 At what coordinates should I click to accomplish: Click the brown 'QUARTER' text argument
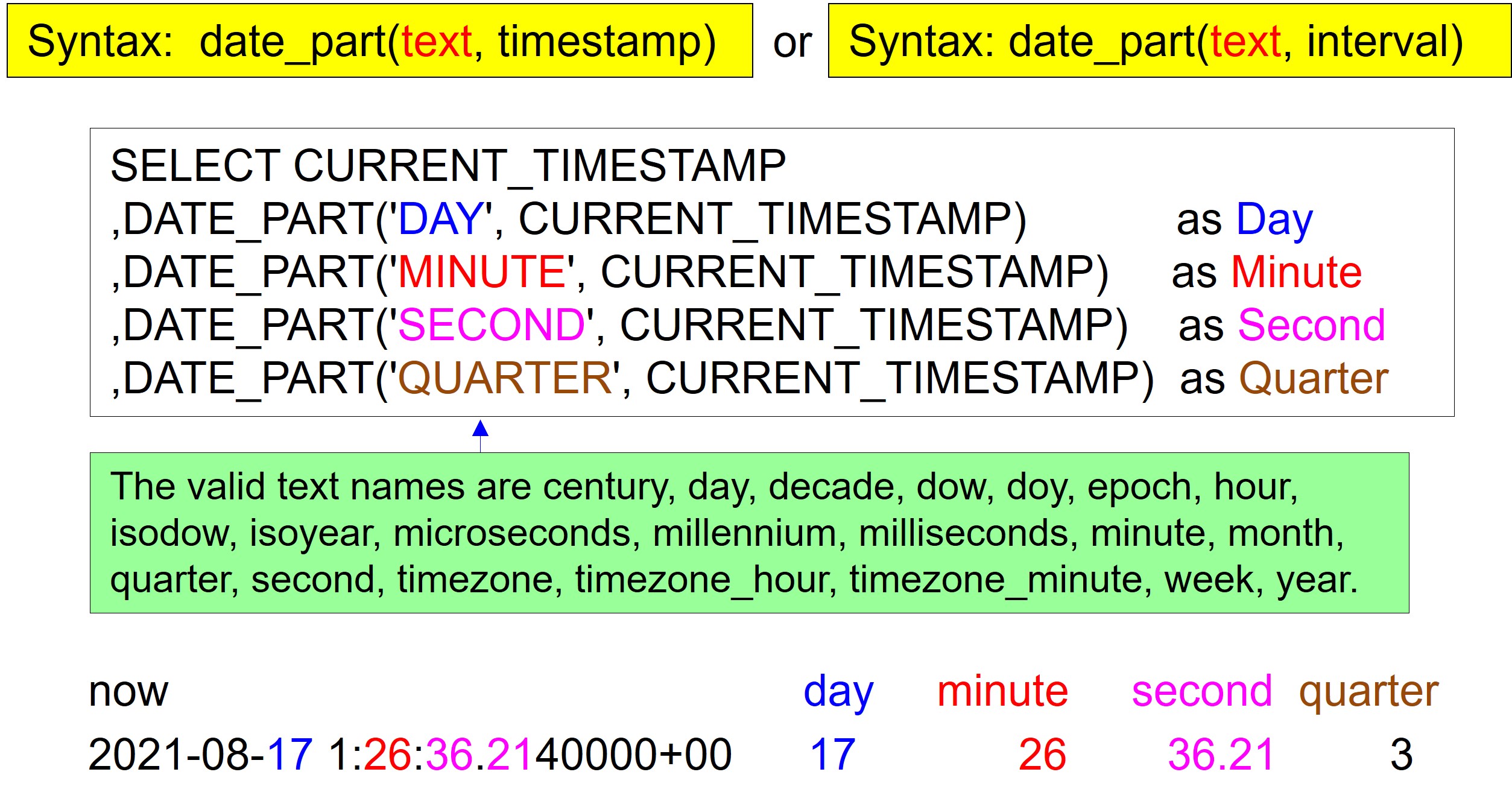(505, 378)
